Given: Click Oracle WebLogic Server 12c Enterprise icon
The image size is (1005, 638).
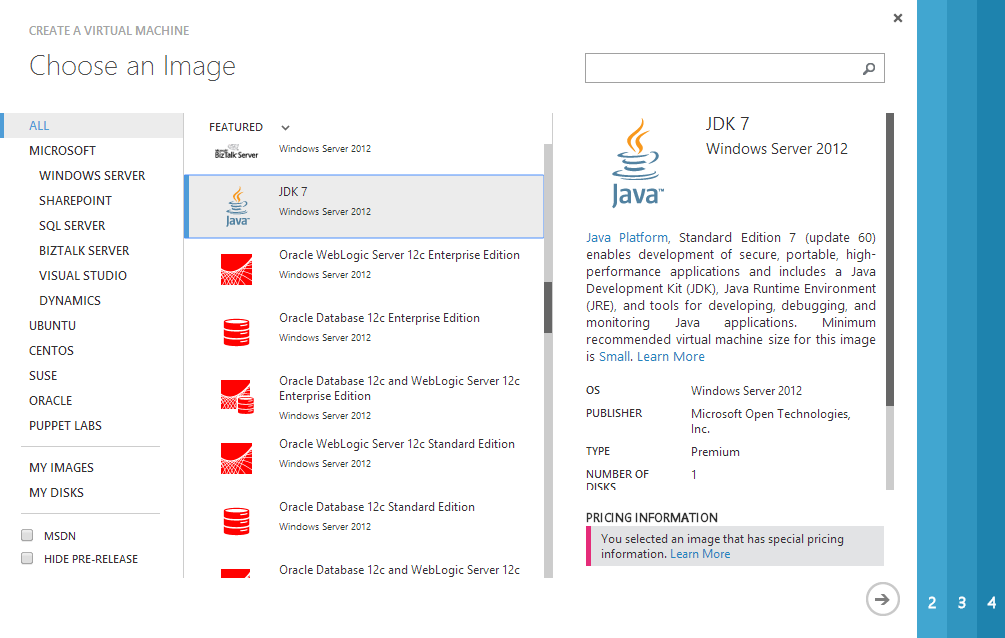Looking at the screenshot, I should (237, 269).
